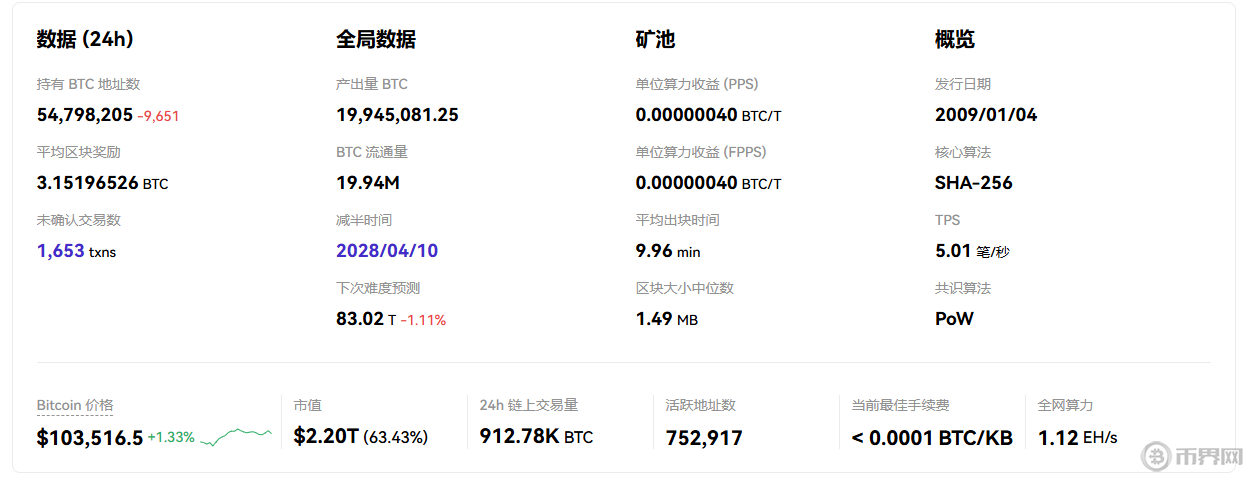Select the average block reward 3.15196526
1254x484 pixels.
(x=88, y=183)
